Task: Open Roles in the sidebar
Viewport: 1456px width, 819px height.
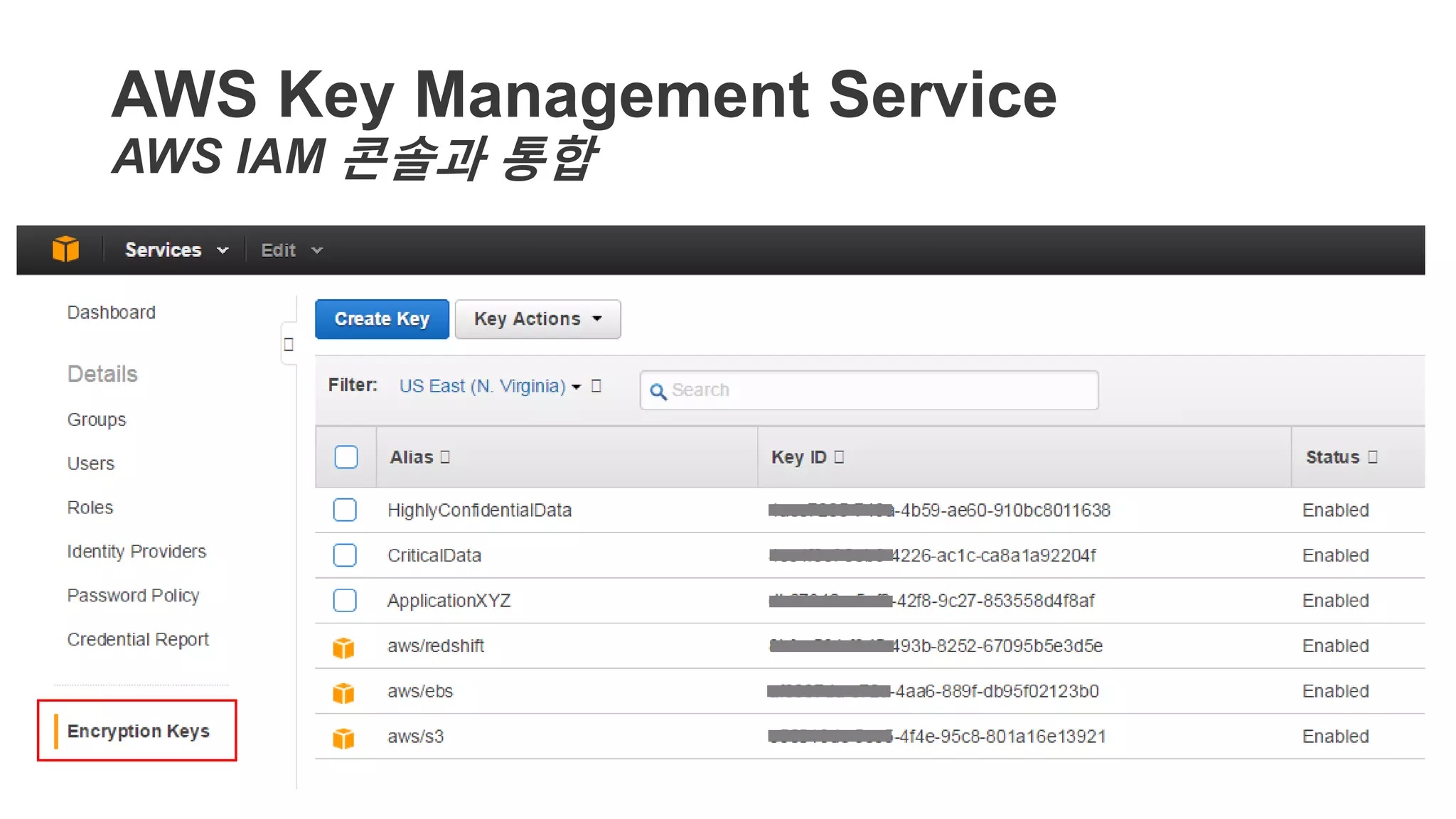Action: pyautogui.click(x=90, y=508)
